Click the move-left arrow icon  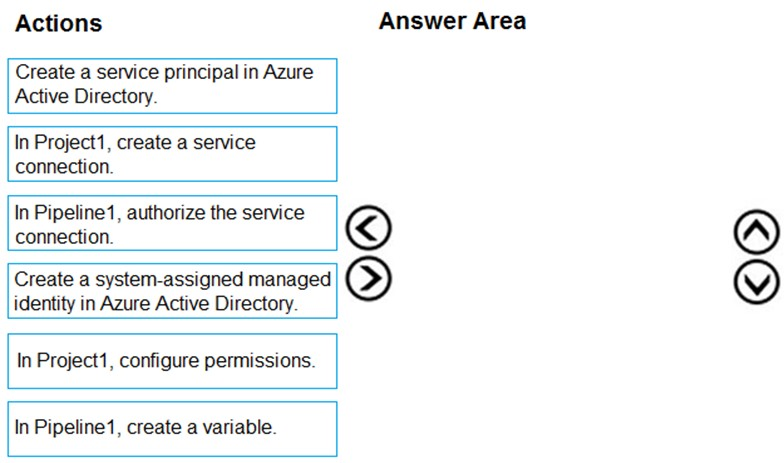[x=368, y=228]
